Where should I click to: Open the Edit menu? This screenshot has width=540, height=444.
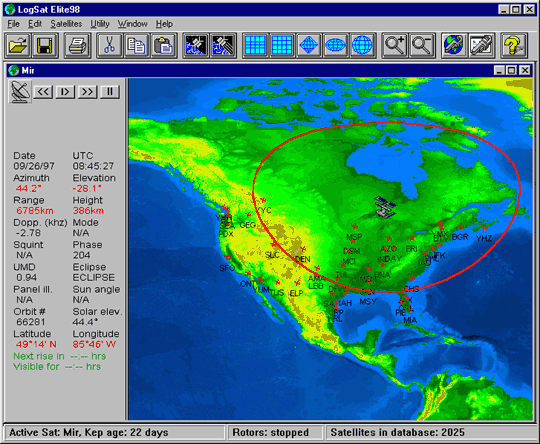35,24
